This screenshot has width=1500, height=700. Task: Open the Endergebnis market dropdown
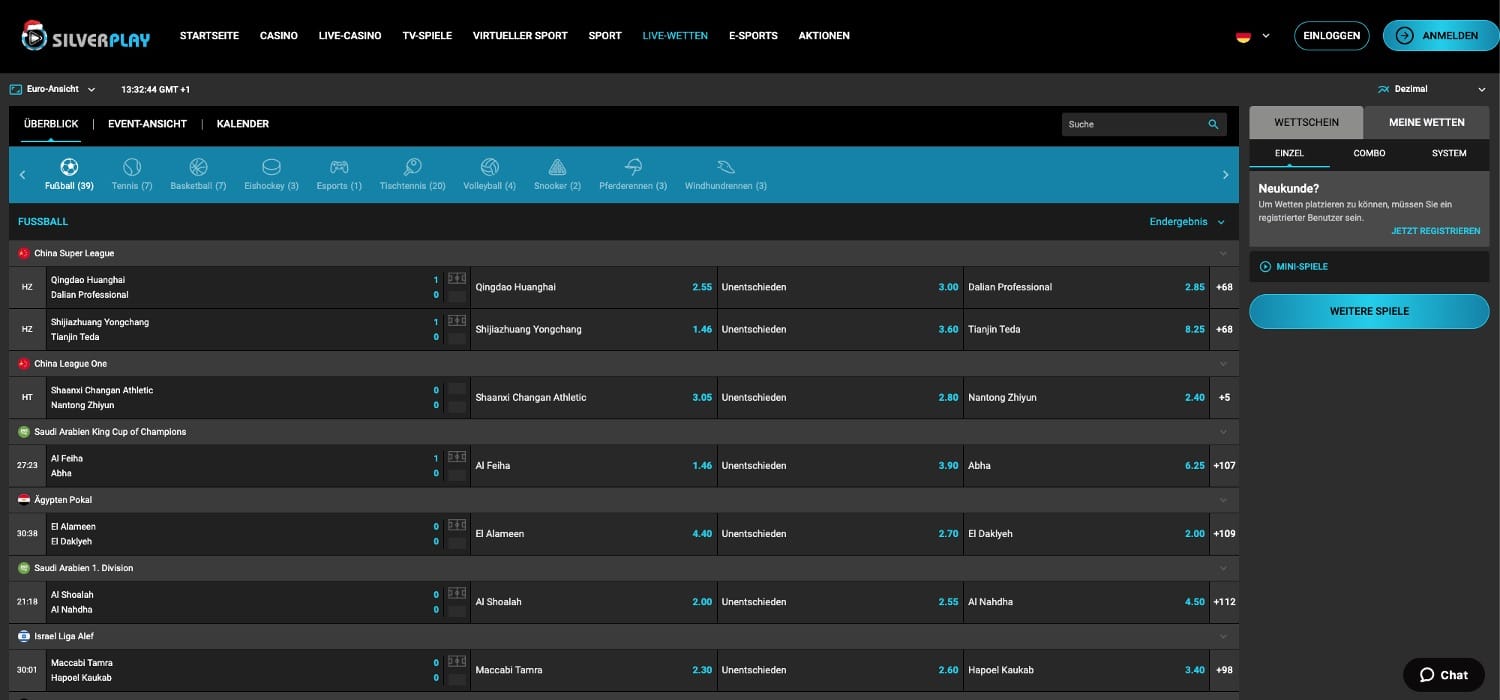point(1187,222)
